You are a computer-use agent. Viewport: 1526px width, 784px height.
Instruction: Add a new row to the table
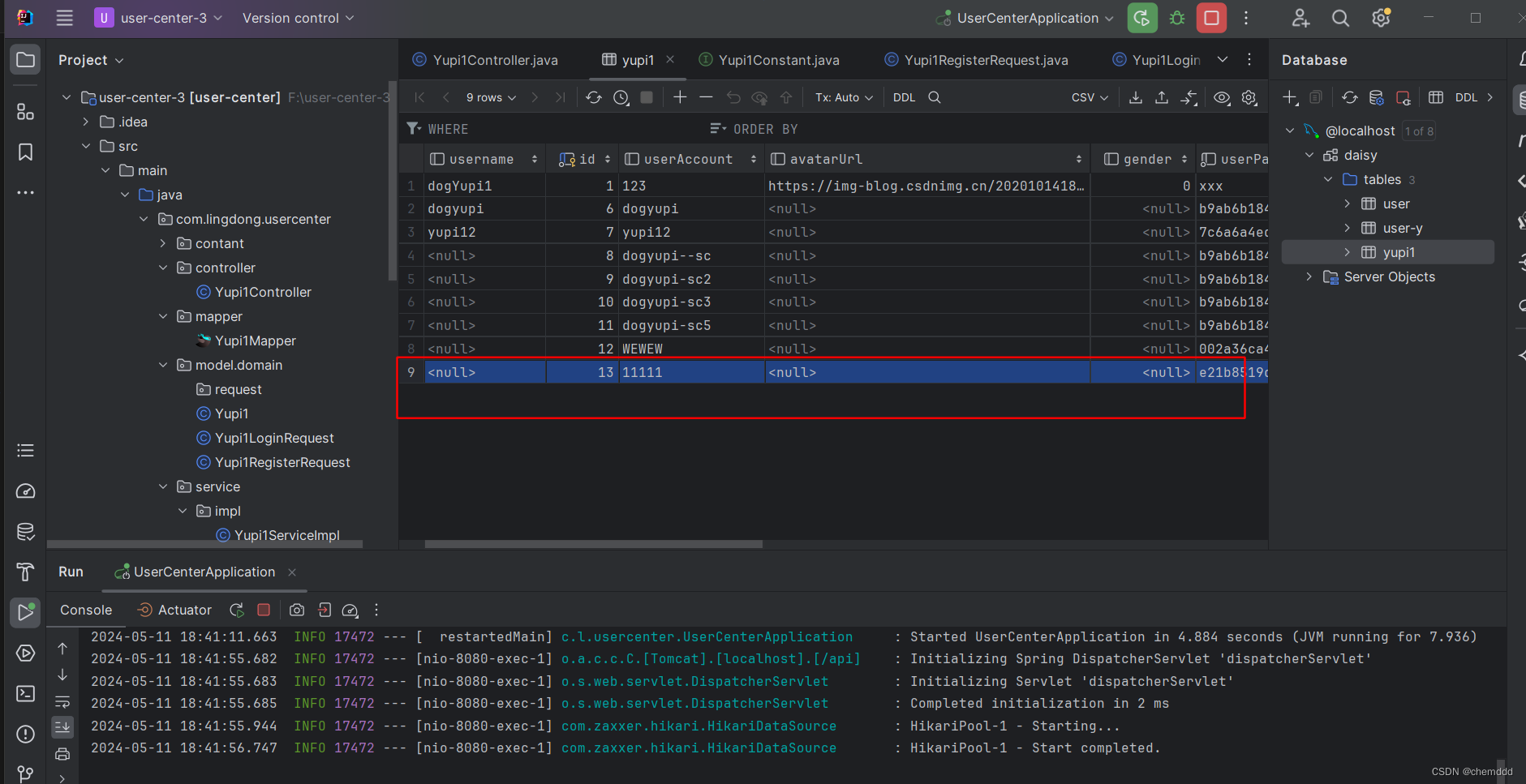(680, 97)
